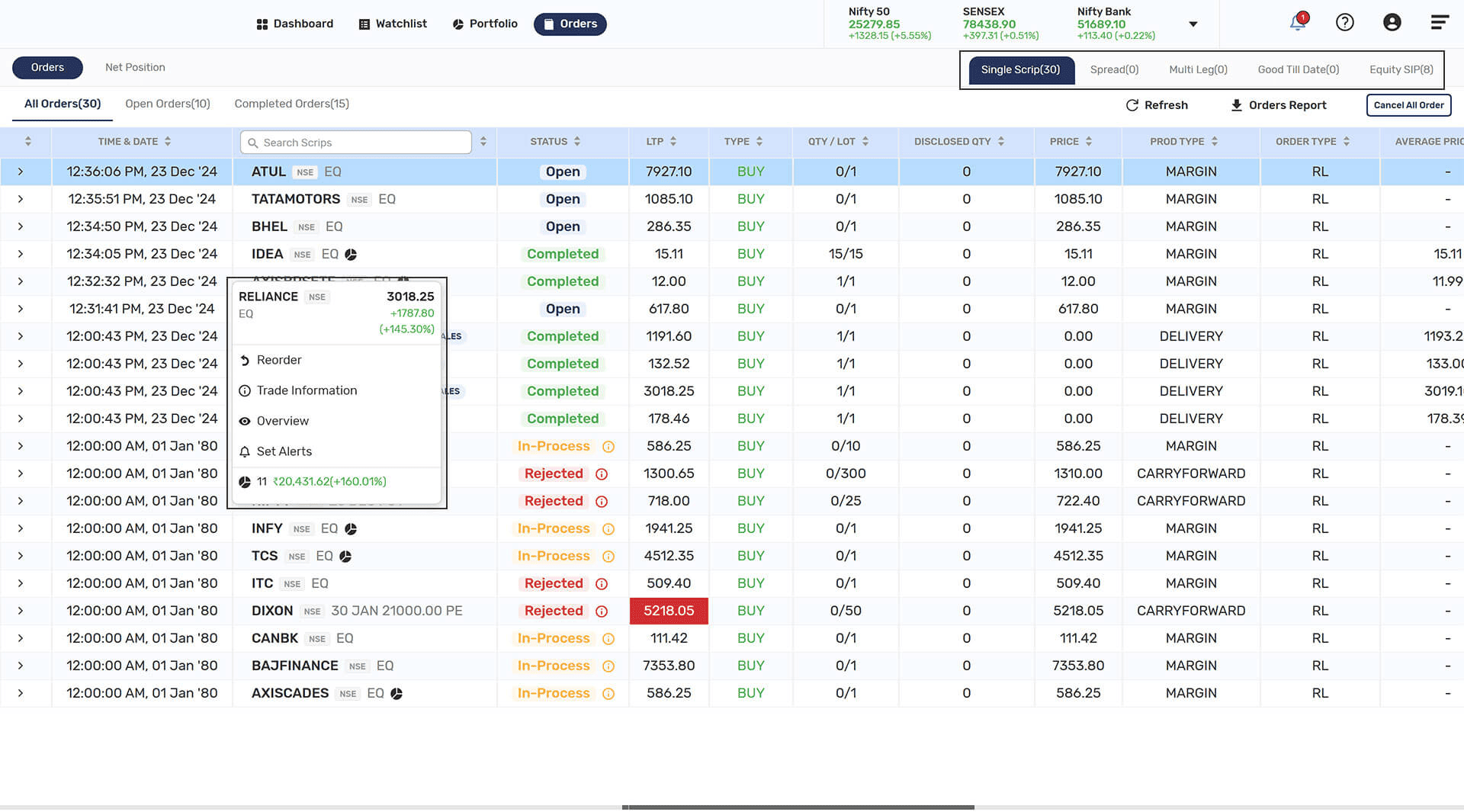1464x812 pixels.
Task: Select the Good Till Date(0) tab
Action: (1299, 70)
